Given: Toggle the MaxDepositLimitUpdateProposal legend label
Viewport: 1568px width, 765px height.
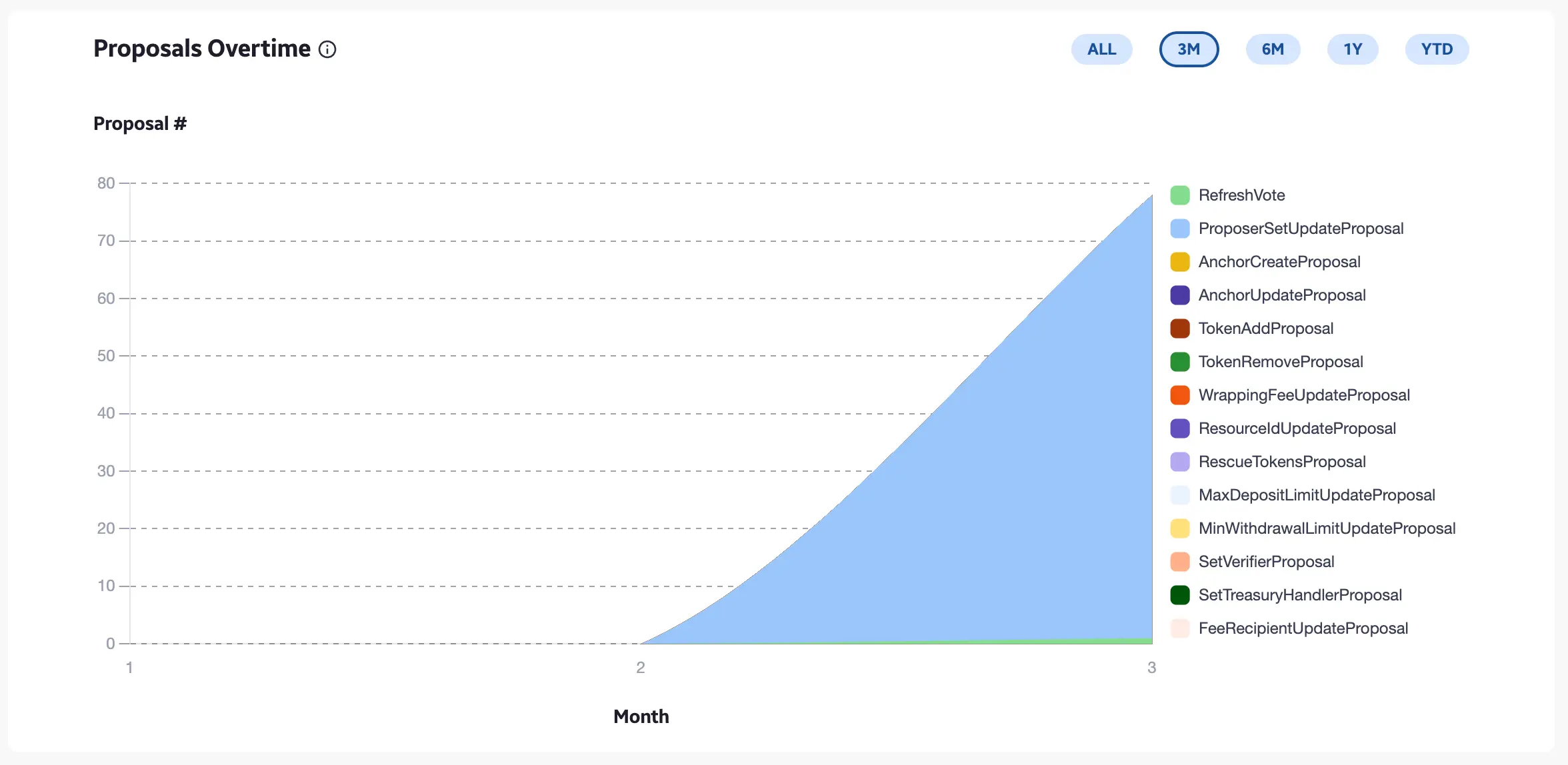Looking at the screenshot, I should tap(1317, 495).
